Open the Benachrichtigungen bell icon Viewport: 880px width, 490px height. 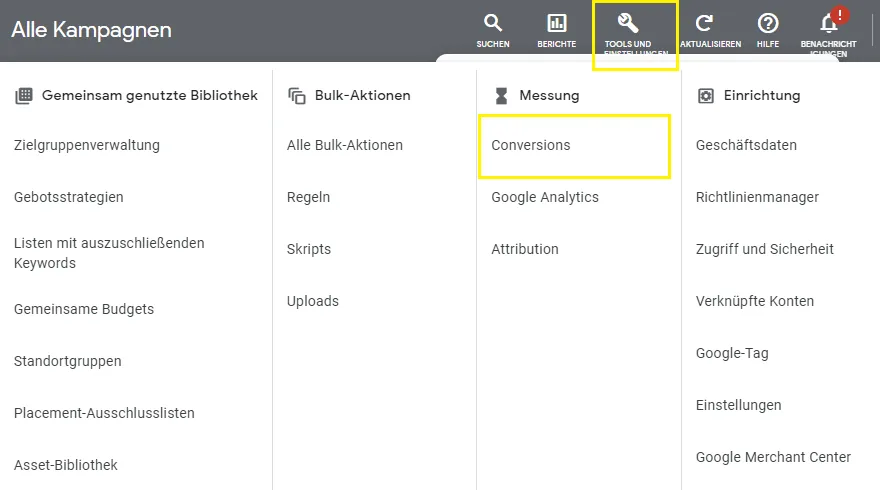pos(829,23)
